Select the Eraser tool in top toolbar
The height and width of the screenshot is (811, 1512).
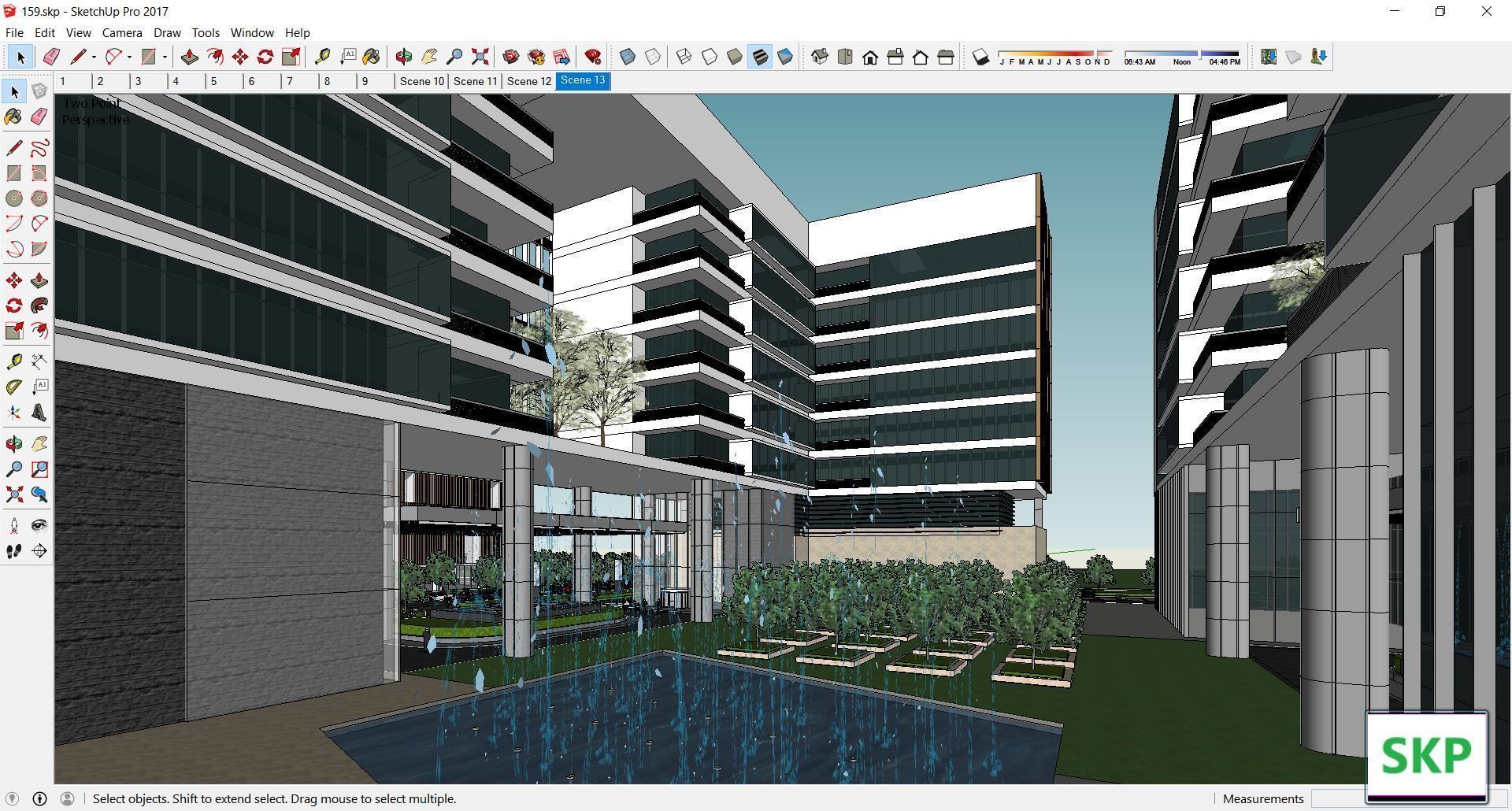tap(51, 57)
